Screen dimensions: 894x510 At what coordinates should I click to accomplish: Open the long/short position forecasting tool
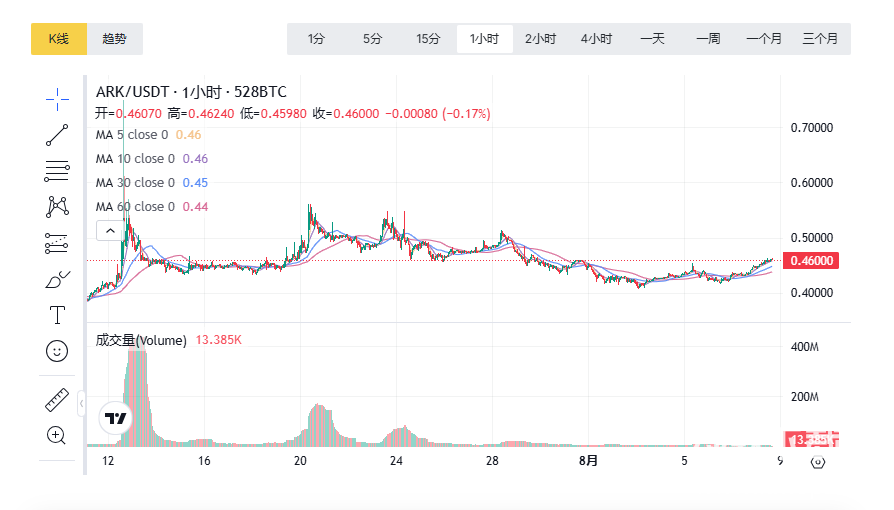coord(57,243)
